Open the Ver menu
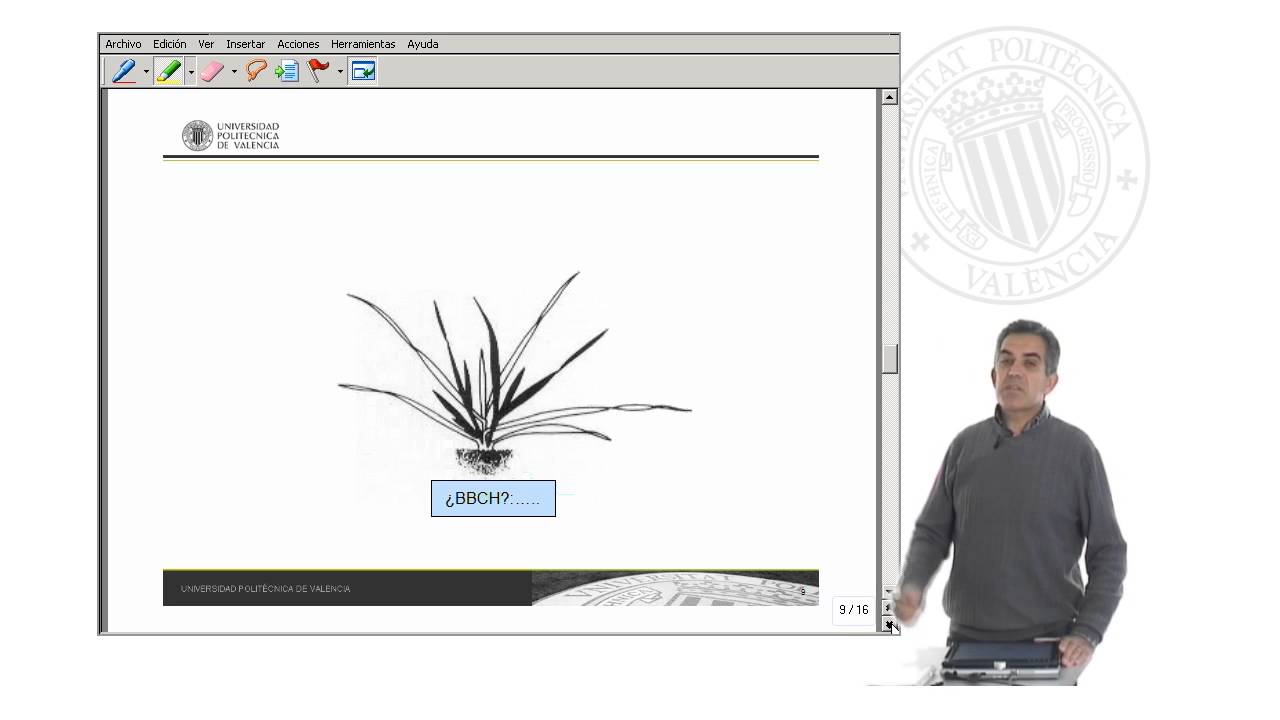 click(x=206, y=44)
